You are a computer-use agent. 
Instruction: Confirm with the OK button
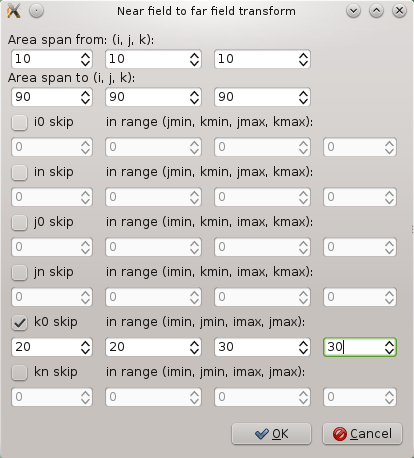[271, 434]
